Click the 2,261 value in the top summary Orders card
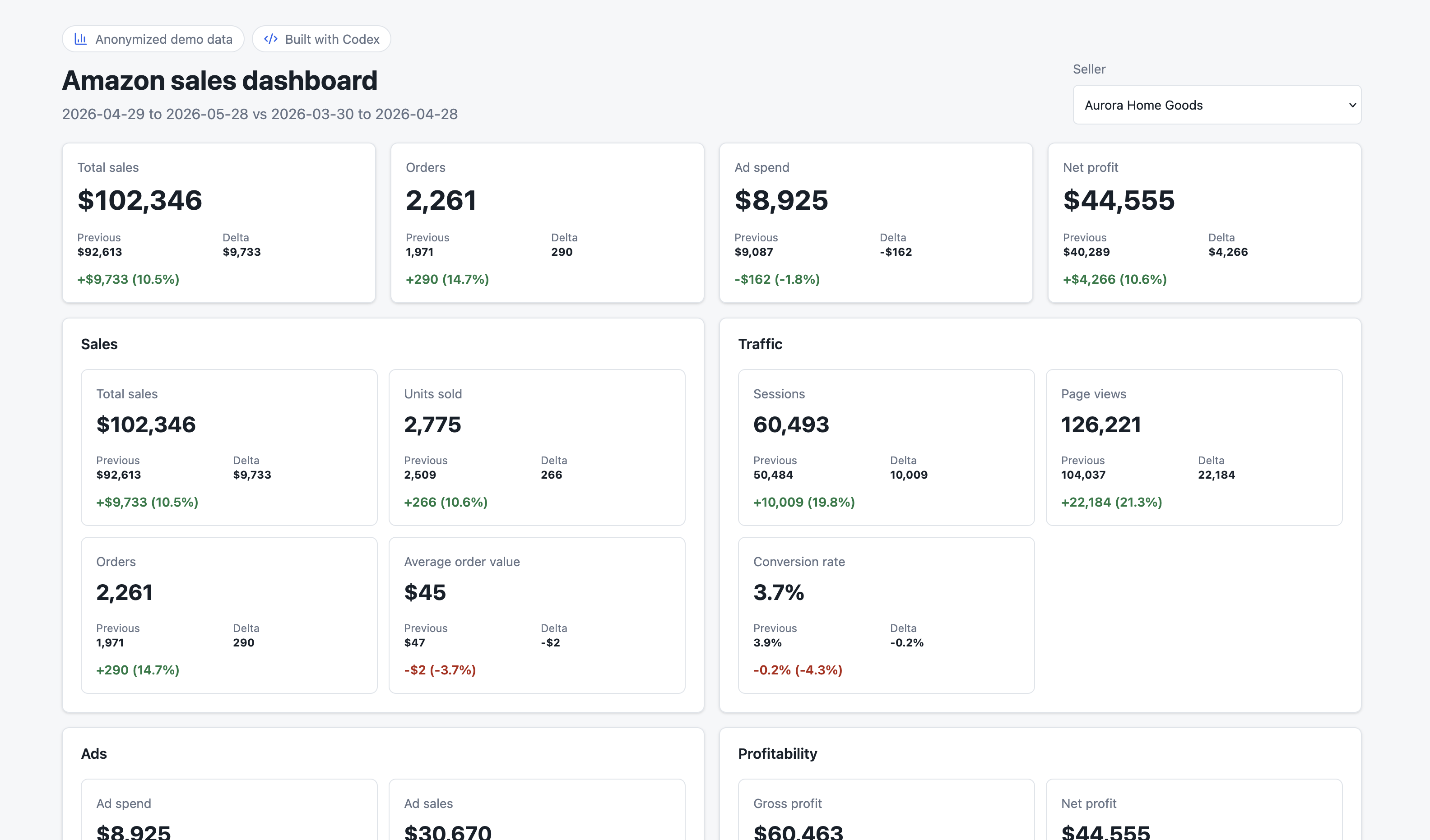The width and height of the screenshot is (1430, 840). pos(441,200)
